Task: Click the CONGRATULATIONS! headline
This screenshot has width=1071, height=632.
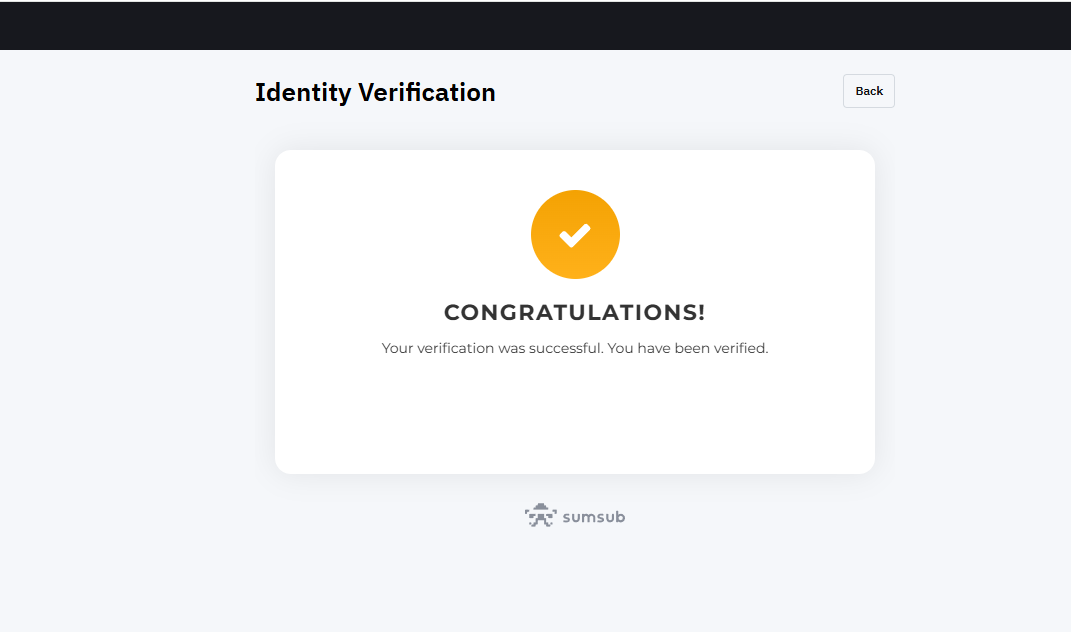Action: pos(574,312)
